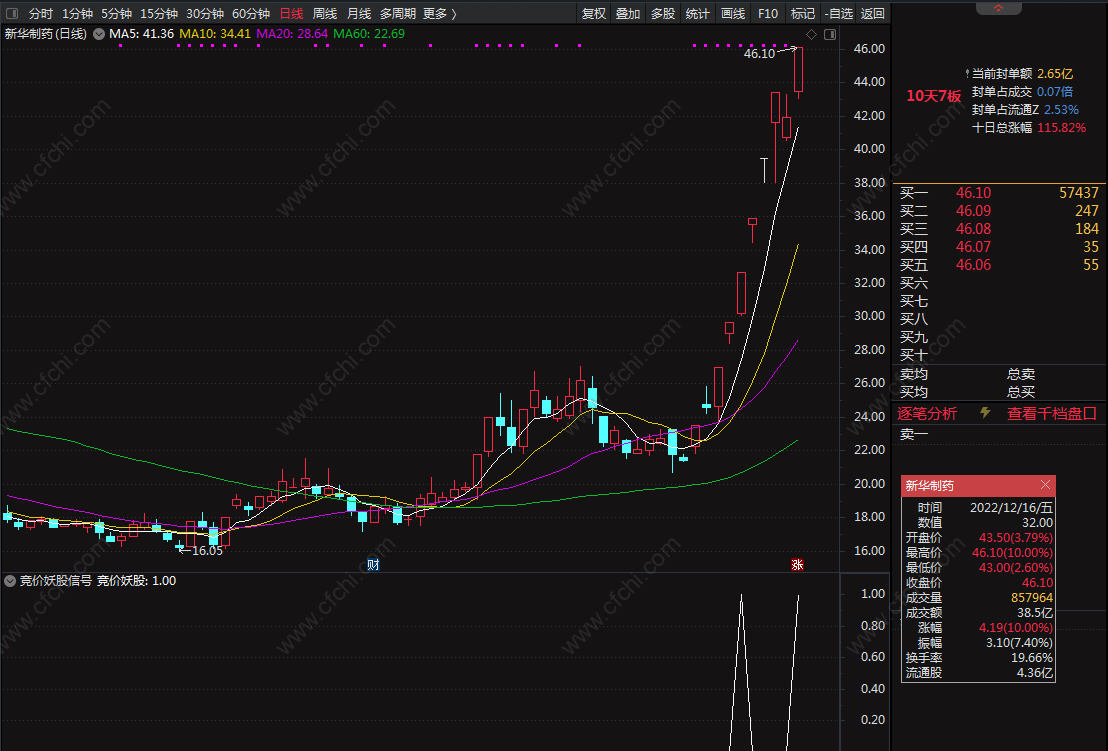Click the 买一 volume 57437
The height and width of the screenshot is (751, 1108).
point(1078,193)
